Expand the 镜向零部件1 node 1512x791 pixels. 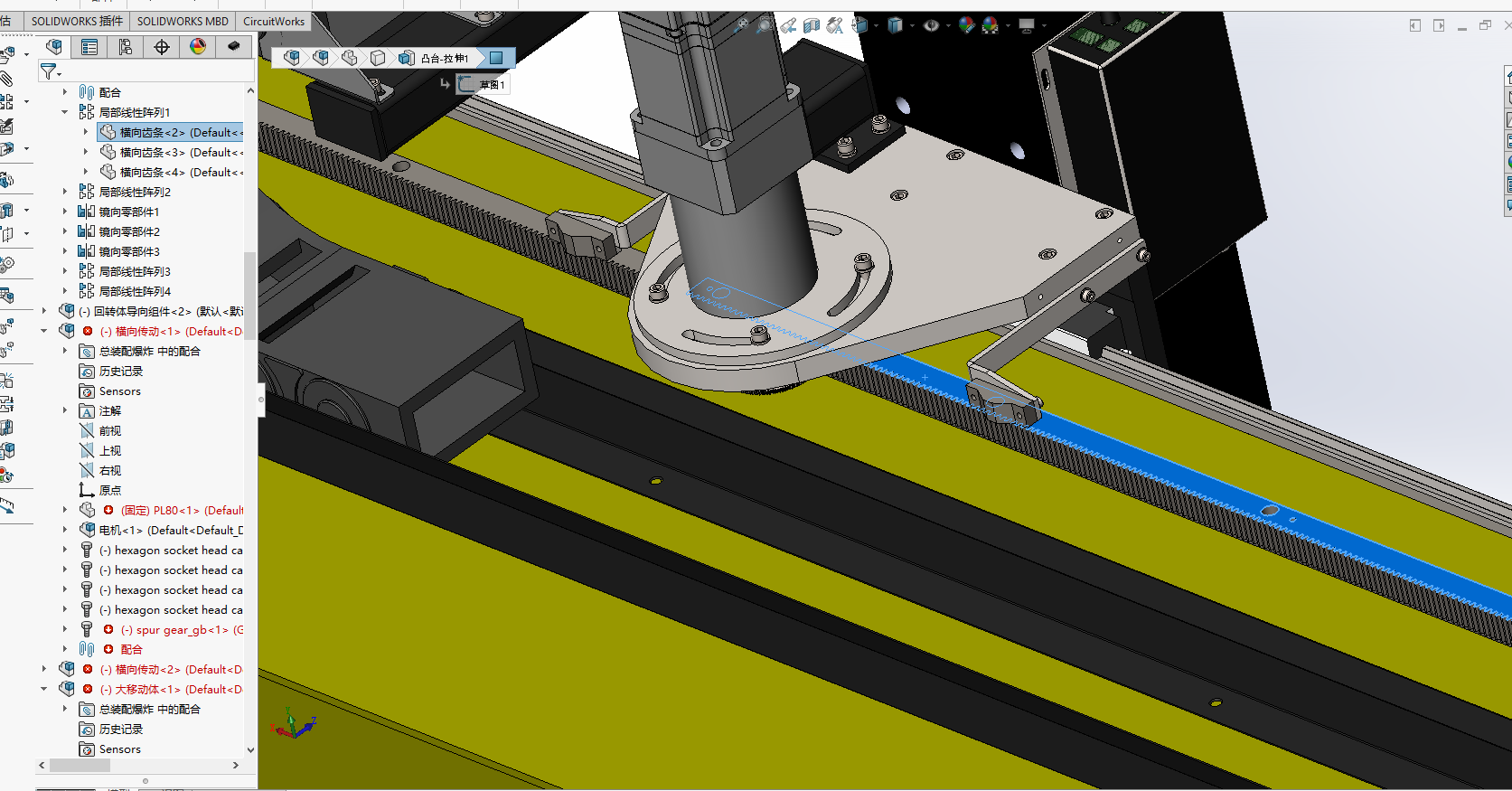(64, 212)
